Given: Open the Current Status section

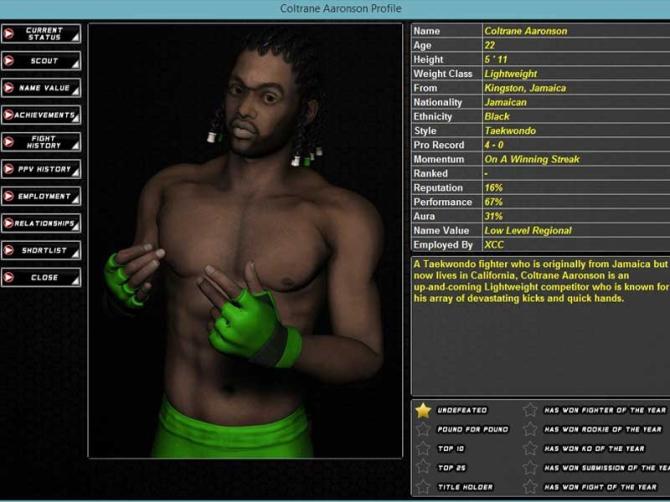Looking at the screenshot, I should (x=41, y=34).
